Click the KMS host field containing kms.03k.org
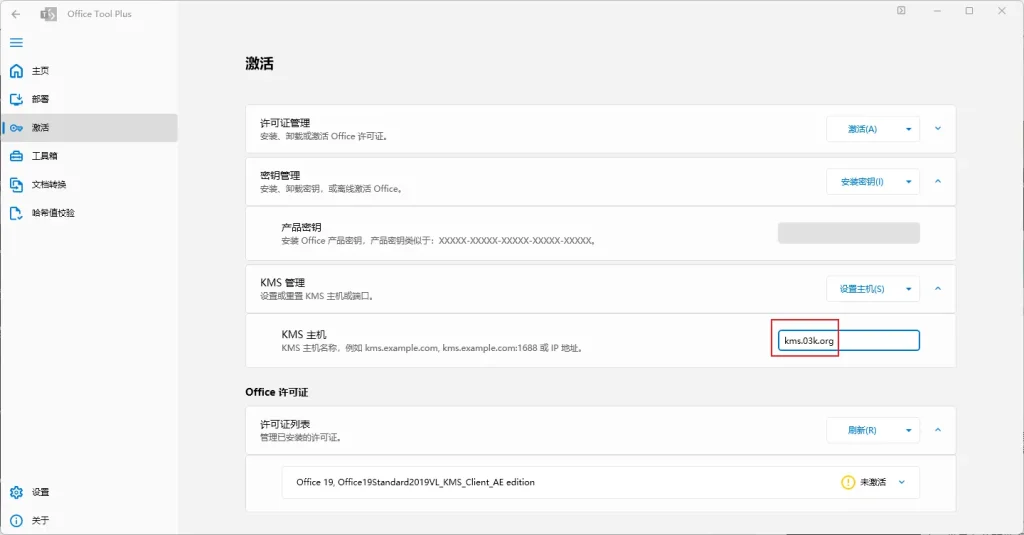This screenshot has width=1024, height=535. click(848, 340)
